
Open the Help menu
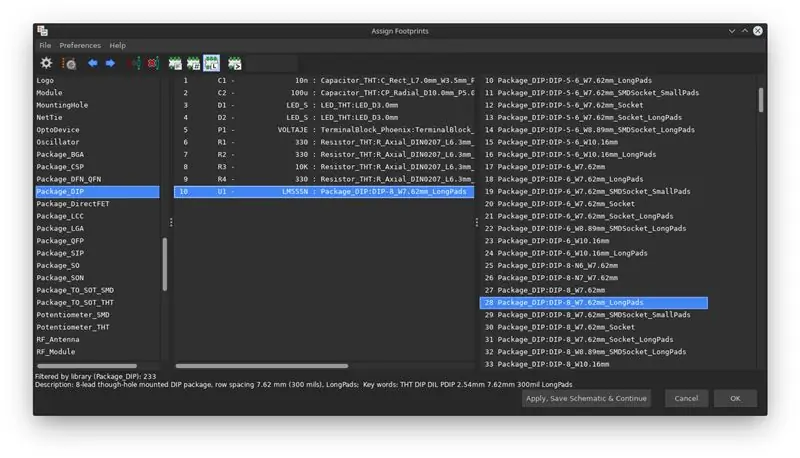coord(117,45)
